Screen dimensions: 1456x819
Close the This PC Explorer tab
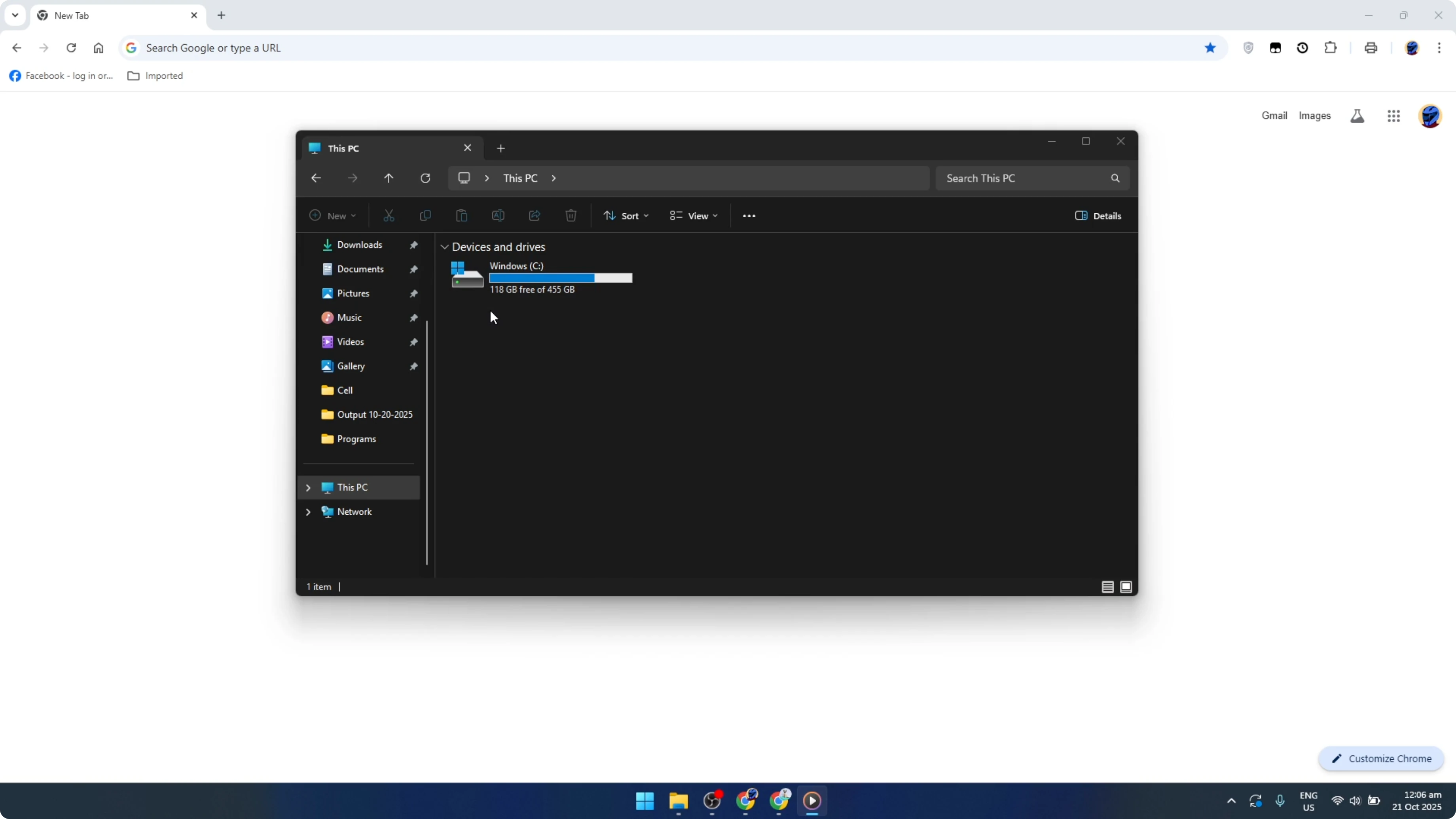click(467, 148)
